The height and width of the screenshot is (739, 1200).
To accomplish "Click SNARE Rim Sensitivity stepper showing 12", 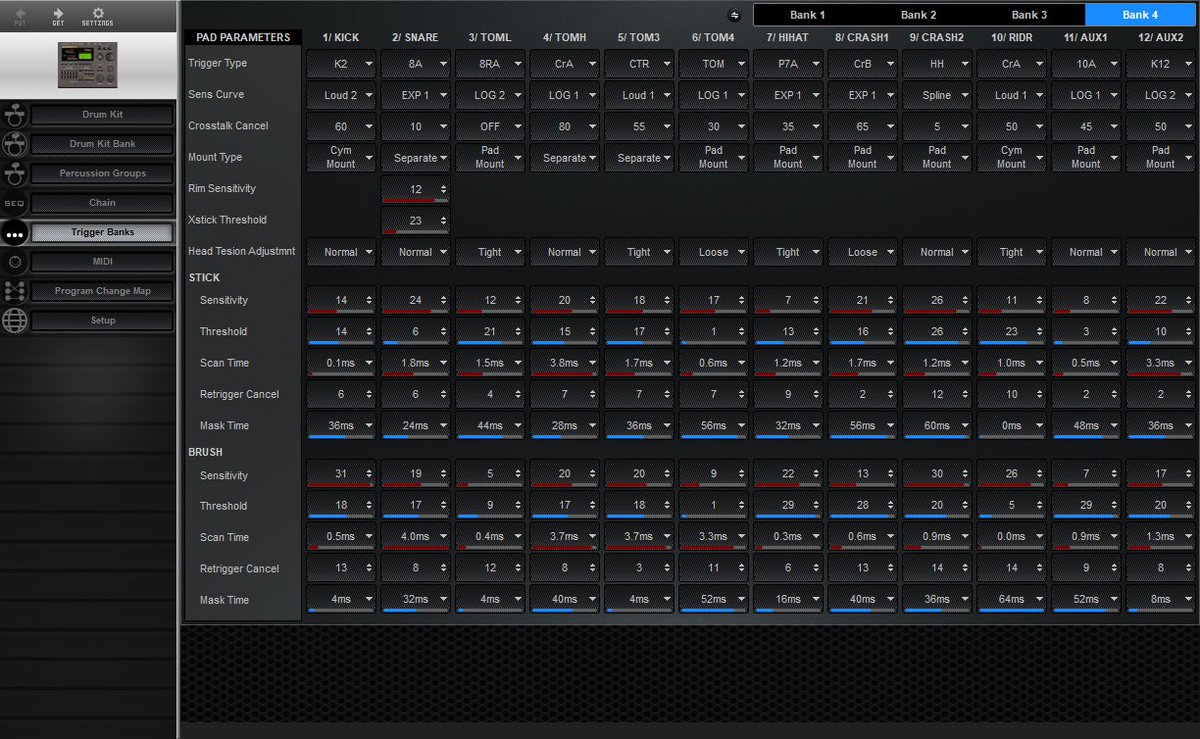I will (416, 189).
